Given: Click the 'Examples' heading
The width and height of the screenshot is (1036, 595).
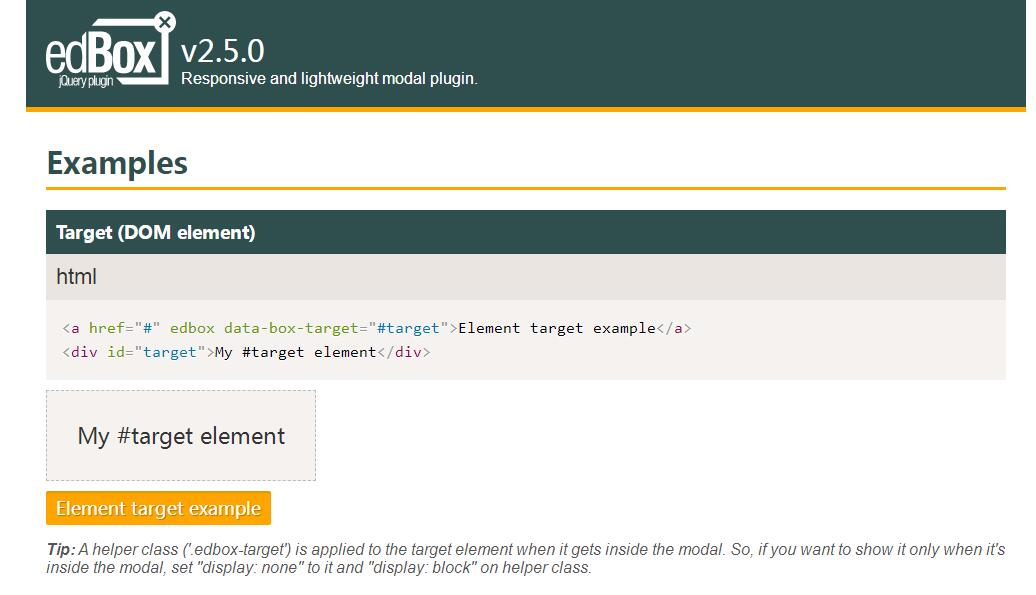Looking at the screenshot, I should (x=117, y=163).
